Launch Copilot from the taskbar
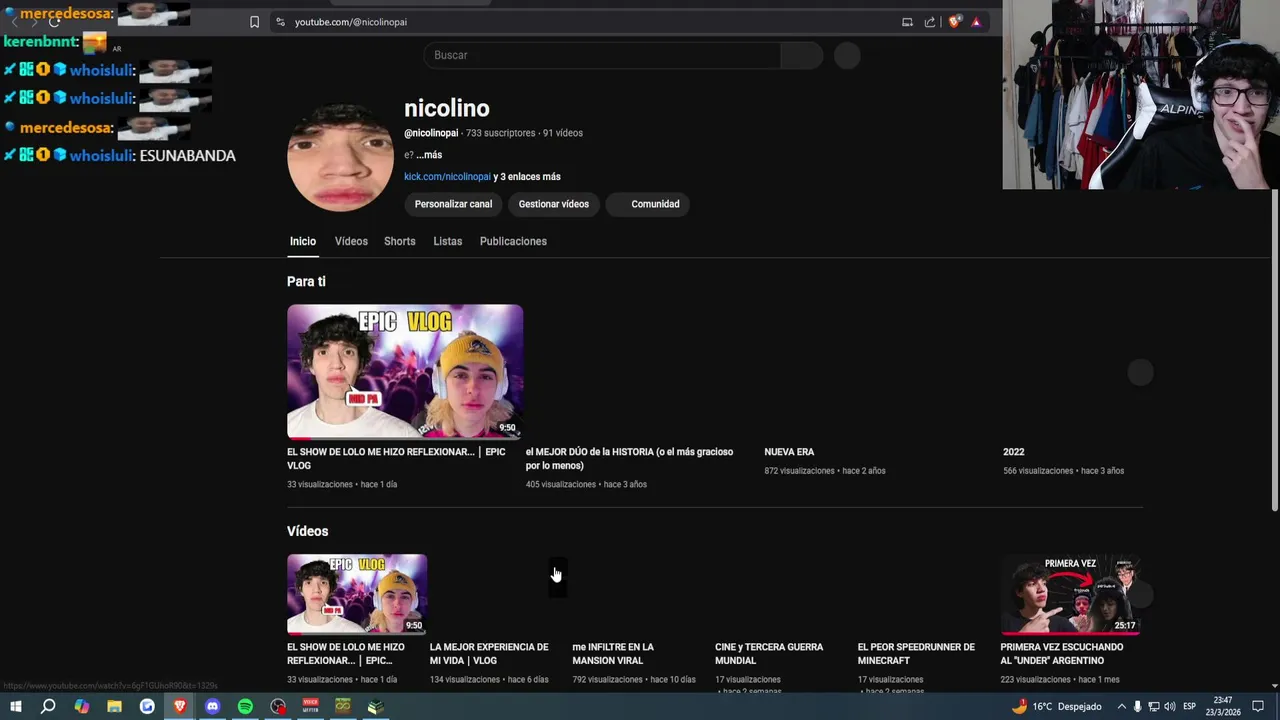 [x=81, y=706]
